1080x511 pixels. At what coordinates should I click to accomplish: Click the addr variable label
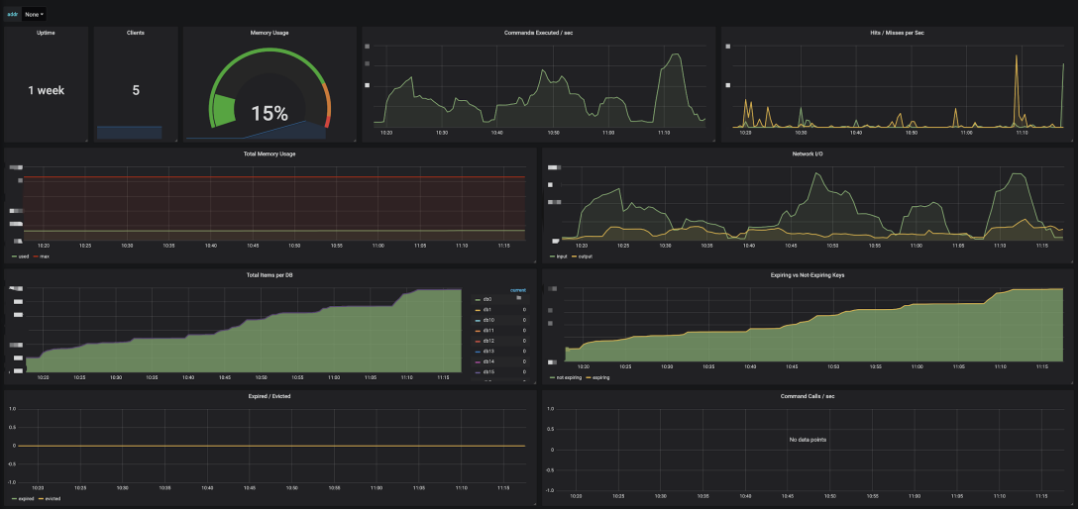[13, 14]
